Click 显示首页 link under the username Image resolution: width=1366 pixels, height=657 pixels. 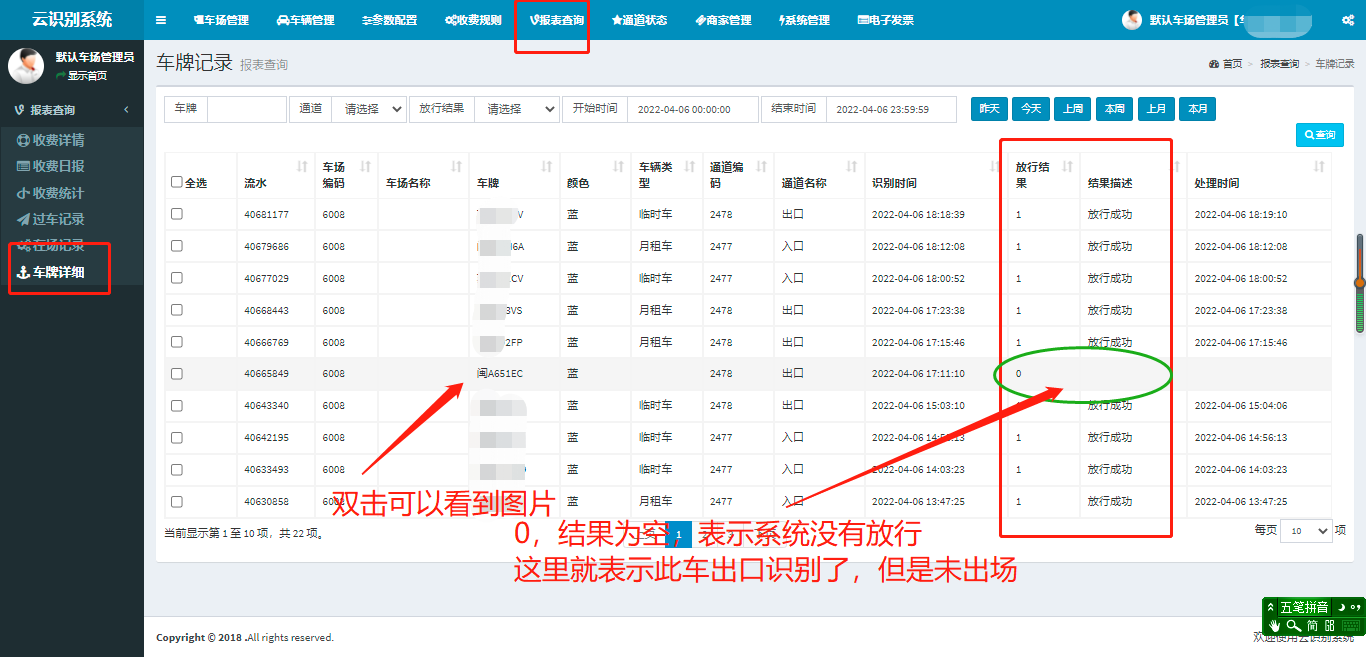(82, 76)
